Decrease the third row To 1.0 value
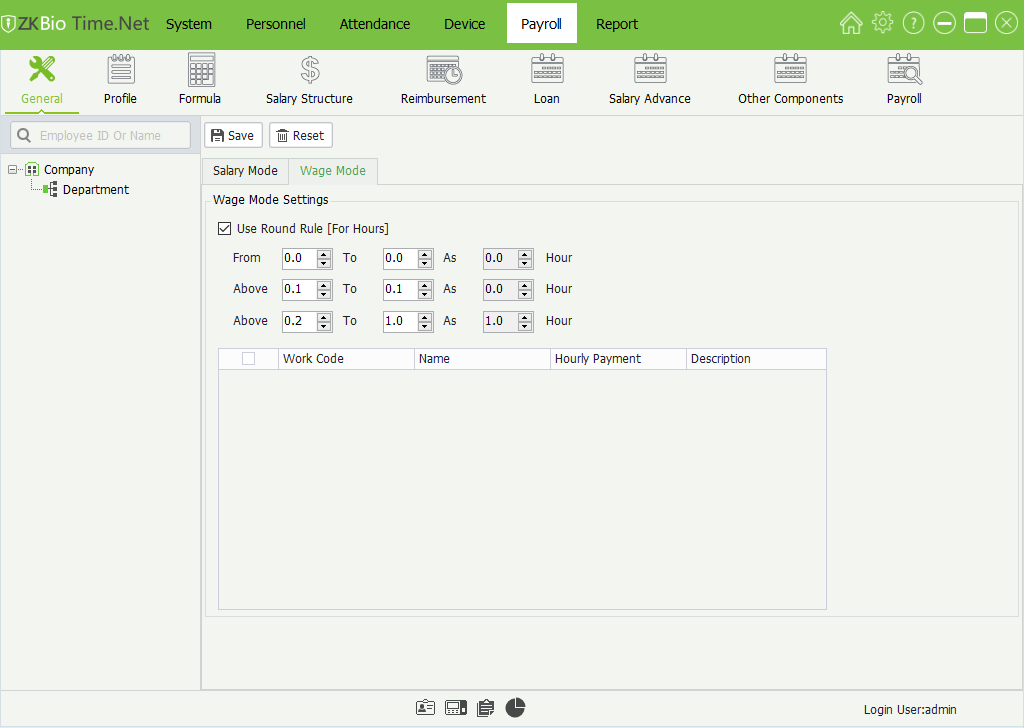 425,326
